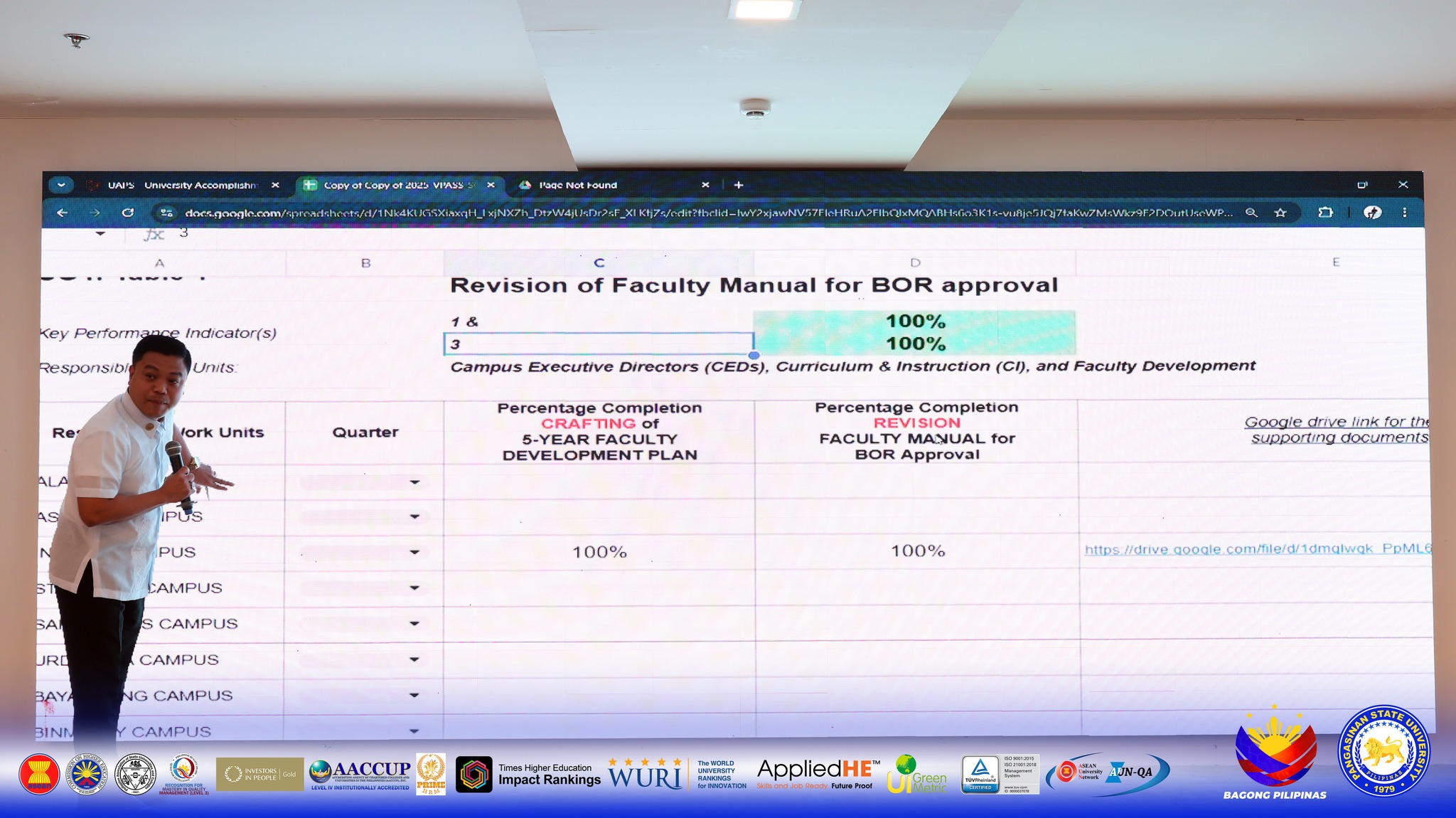Switch to UAPS University Accomplishment tab

181,185
